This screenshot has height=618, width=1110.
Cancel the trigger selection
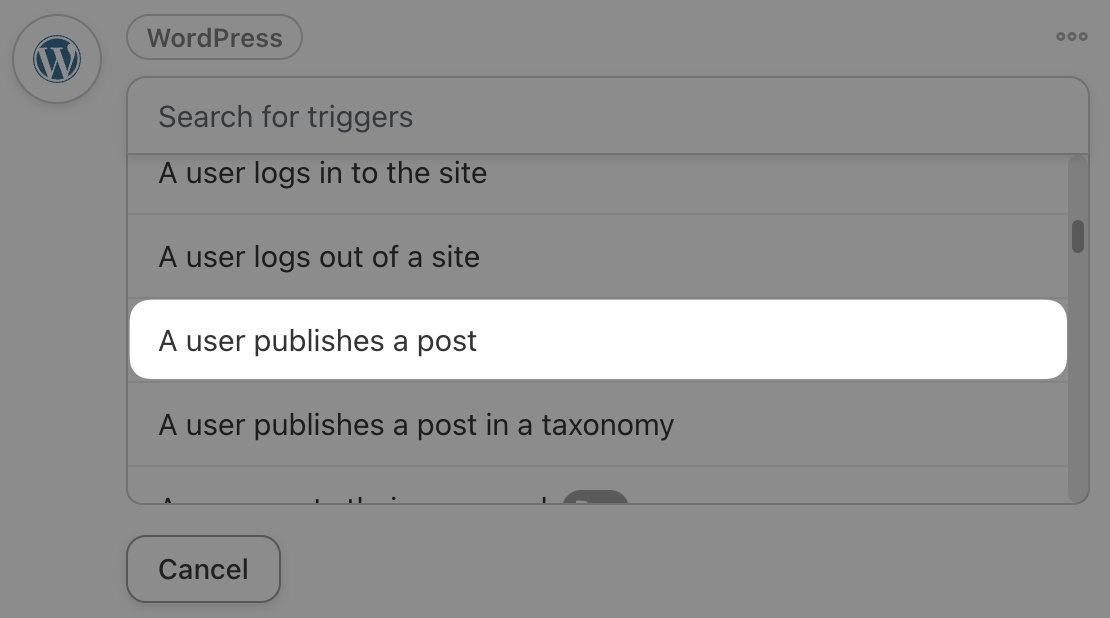(x=203, y=569)
